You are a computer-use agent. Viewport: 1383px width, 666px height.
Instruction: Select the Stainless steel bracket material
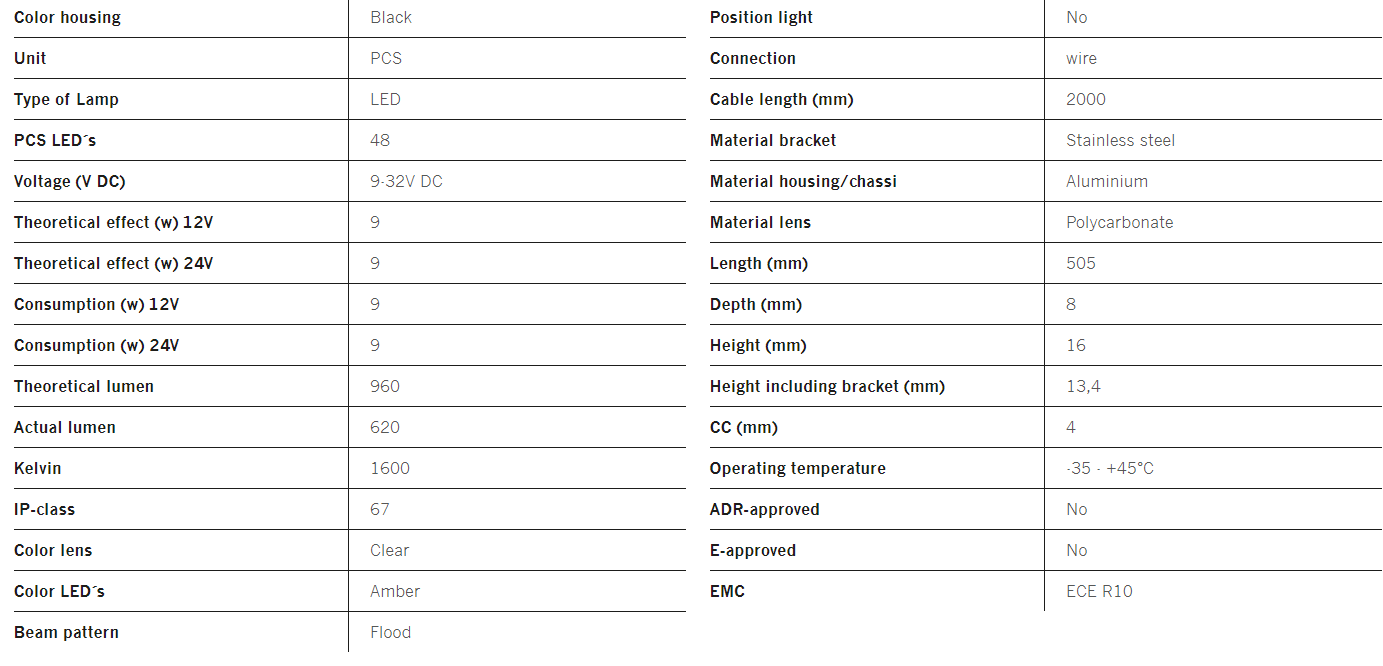point(1121,140)
